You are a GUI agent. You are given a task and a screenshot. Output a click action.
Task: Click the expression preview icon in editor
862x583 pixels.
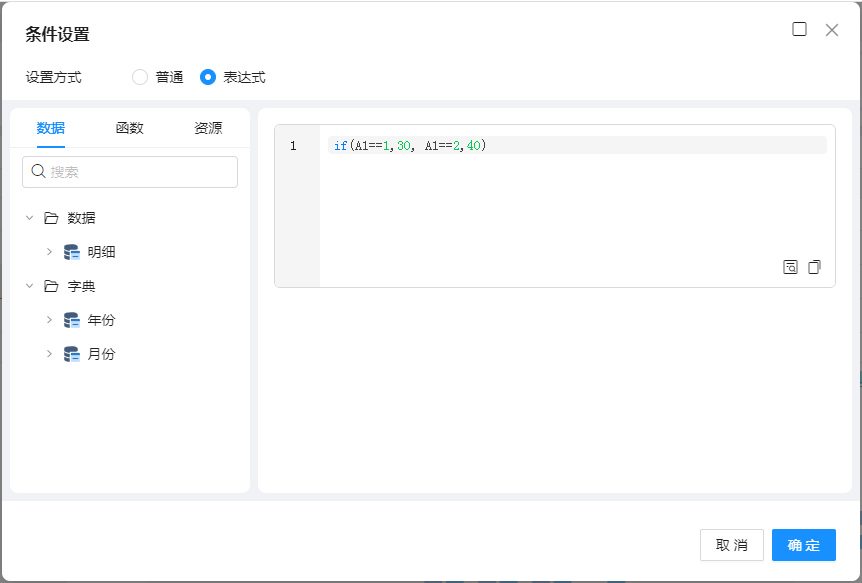(x=790, y=267)
